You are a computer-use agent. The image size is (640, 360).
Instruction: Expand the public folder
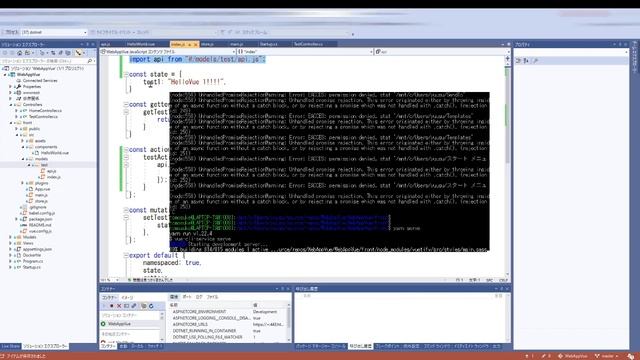coord(17,129)
